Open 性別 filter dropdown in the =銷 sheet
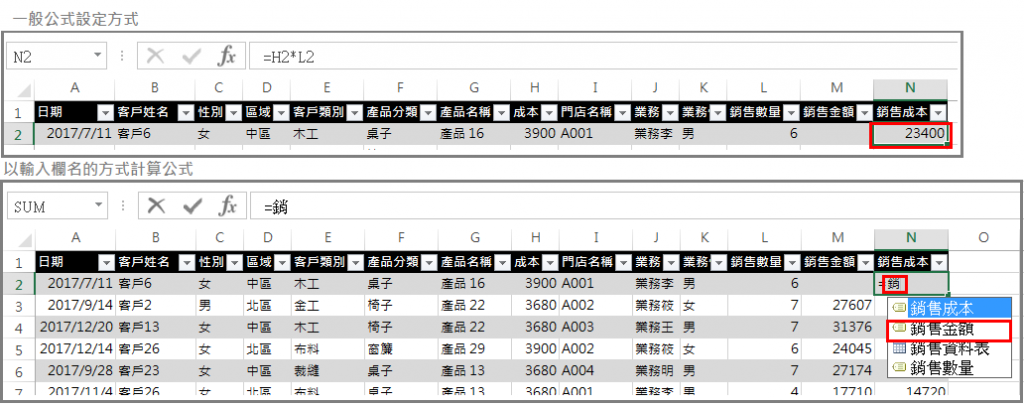This screenshot has height=405, width=1024. [234, 263]
